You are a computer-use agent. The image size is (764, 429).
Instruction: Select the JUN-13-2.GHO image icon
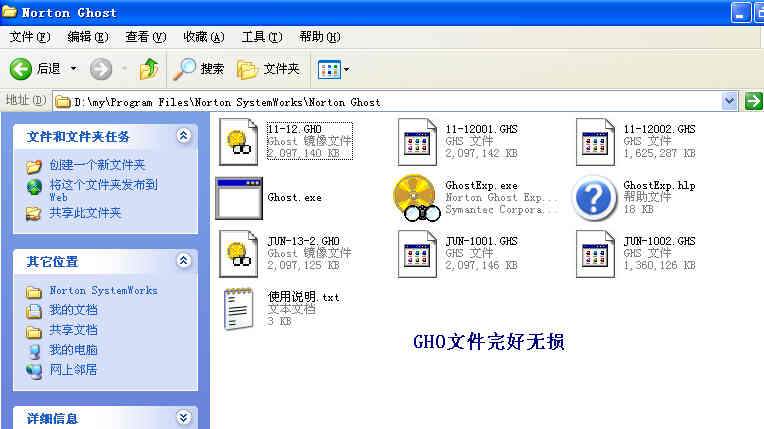pyautogui.click(x=238, y=254)
